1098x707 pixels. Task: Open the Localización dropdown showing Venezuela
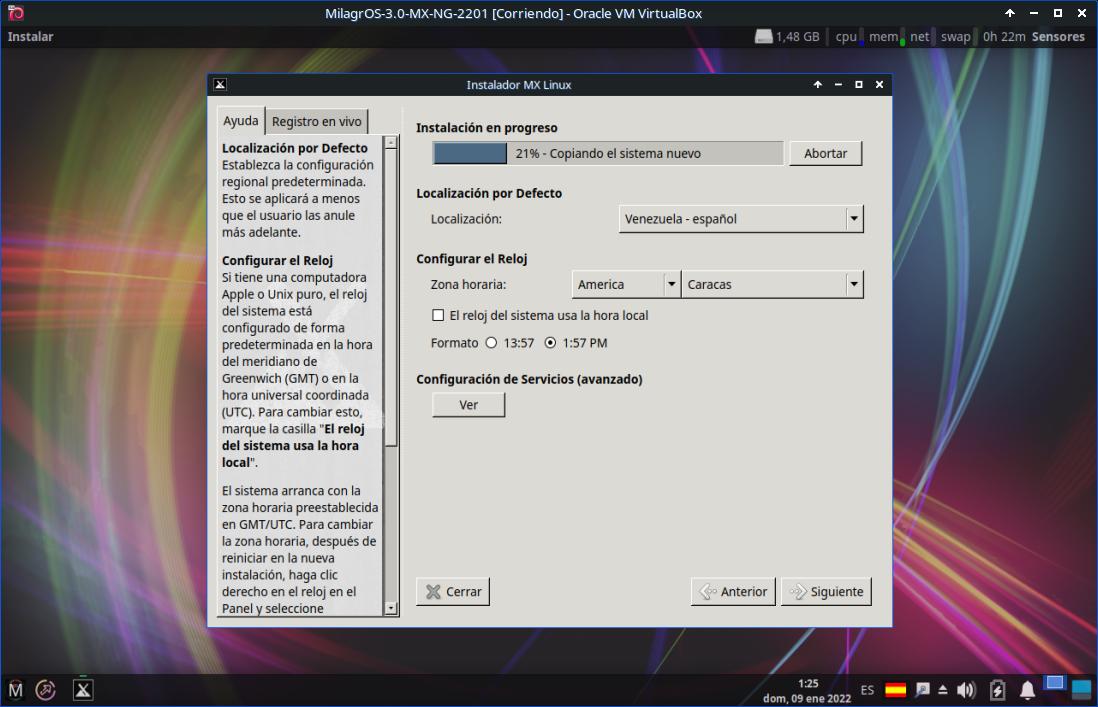point(740,219)
